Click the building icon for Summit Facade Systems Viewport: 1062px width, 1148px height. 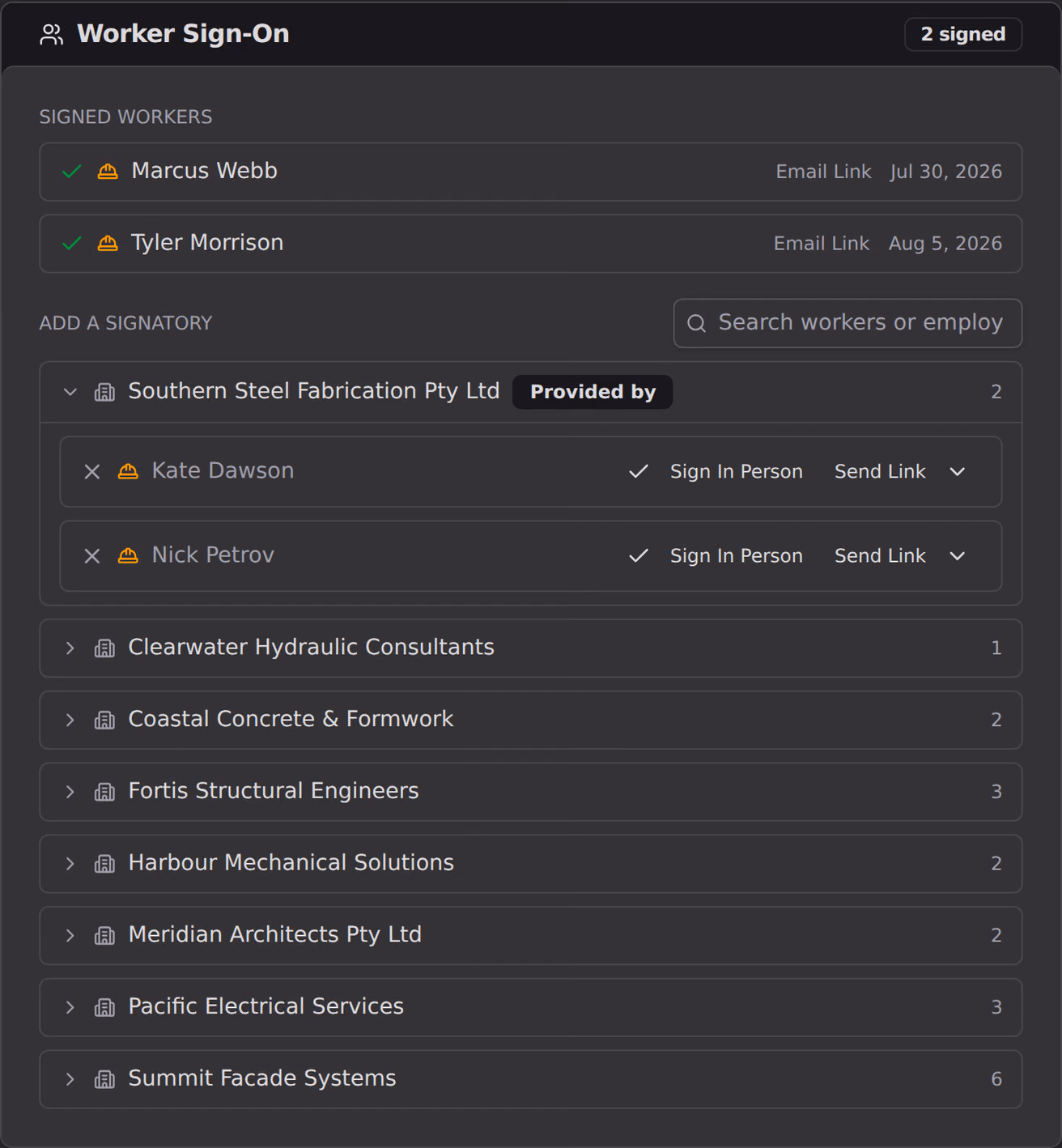click(x=104, y=1079)
